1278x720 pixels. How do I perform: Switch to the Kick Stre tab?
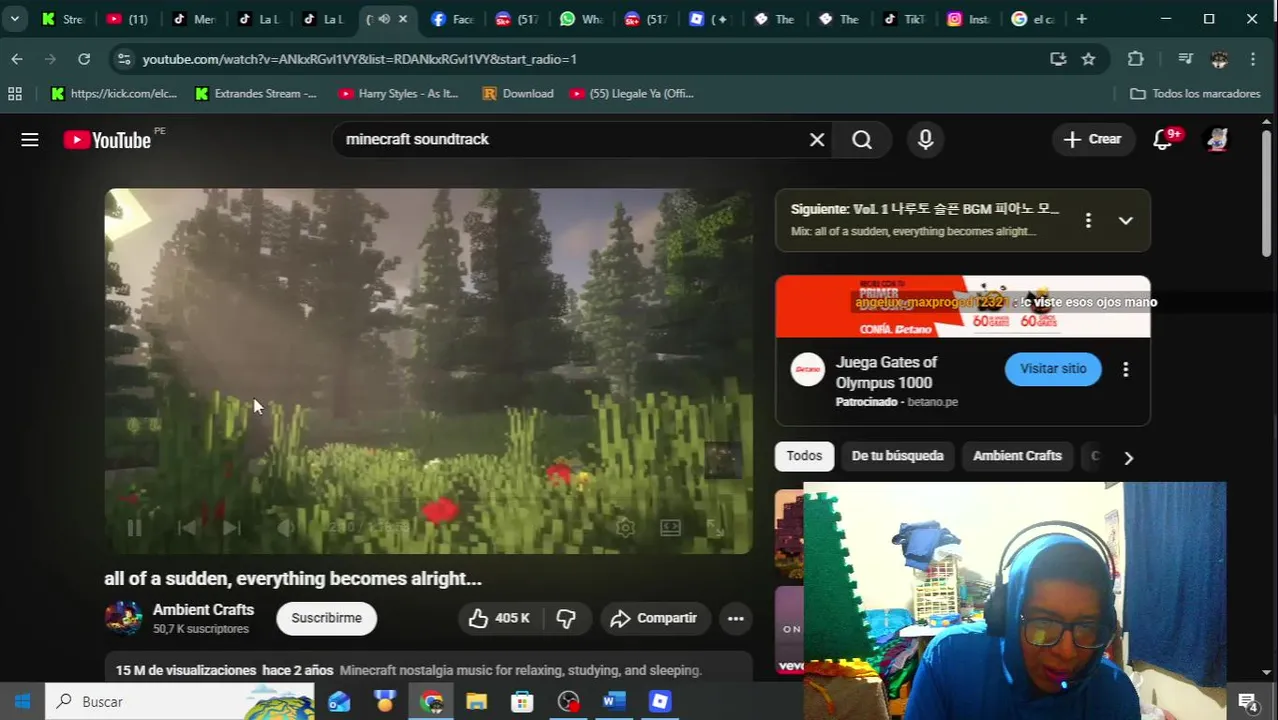point(63,19)
